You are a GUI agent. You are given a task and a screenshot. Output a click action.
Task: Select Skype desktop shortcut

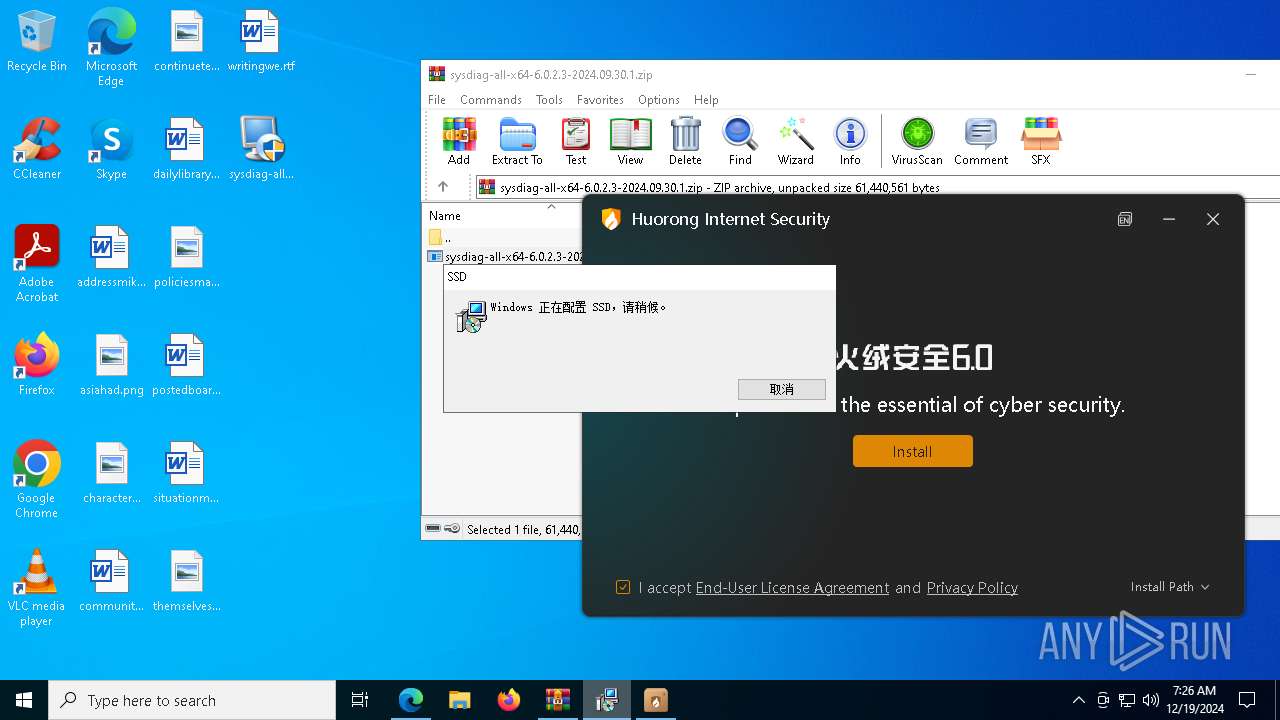point(111,149)
